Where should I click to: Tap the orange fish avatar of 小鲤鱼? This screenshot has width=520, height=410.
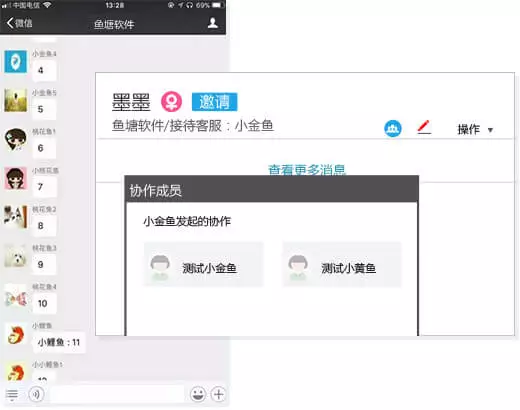pyautogui.click(x=16, y=334)
